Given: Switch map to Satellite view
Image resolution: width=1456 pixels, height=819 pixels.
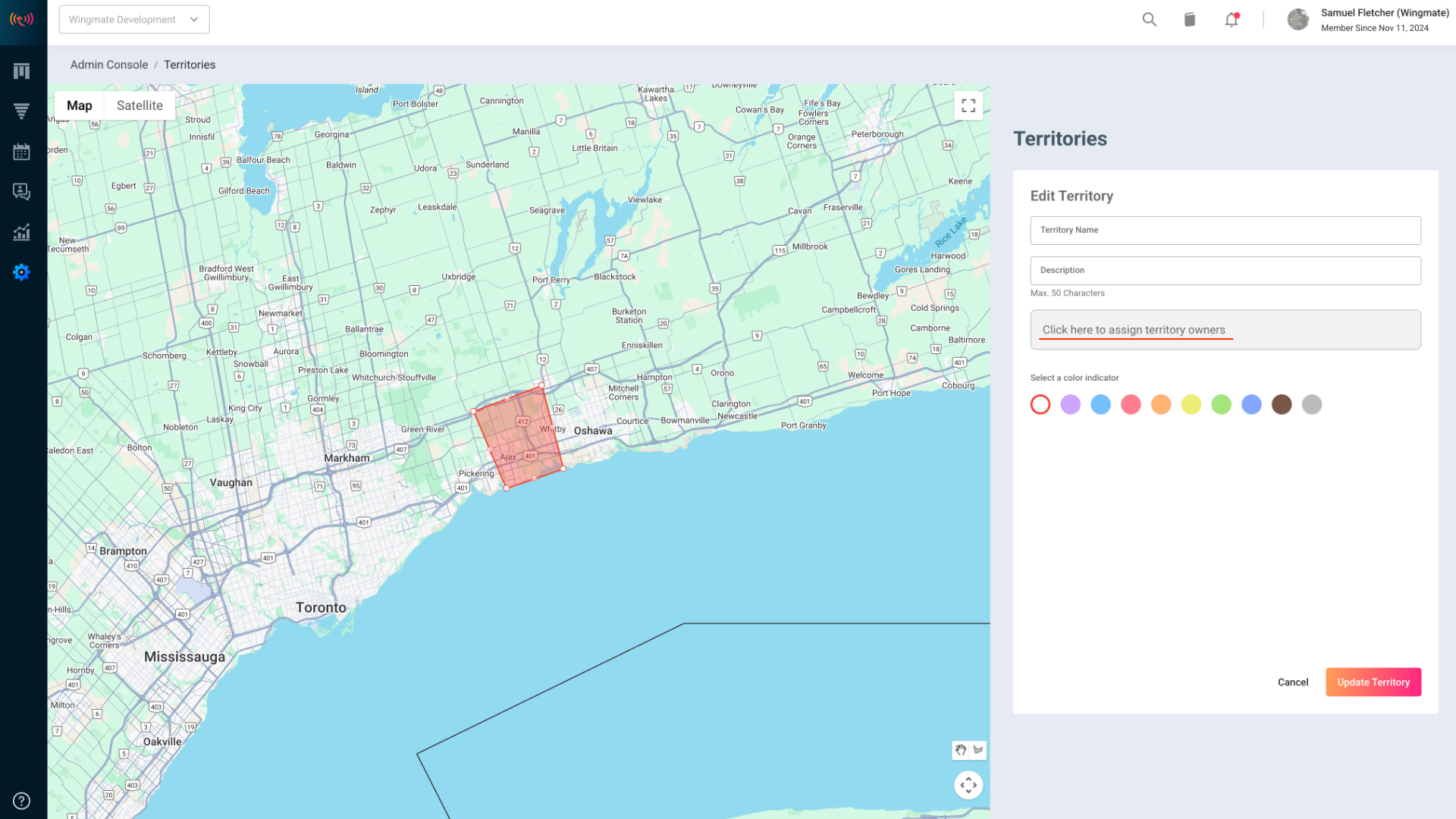Looking at the screenshot, I should click(x=140, y=105).
